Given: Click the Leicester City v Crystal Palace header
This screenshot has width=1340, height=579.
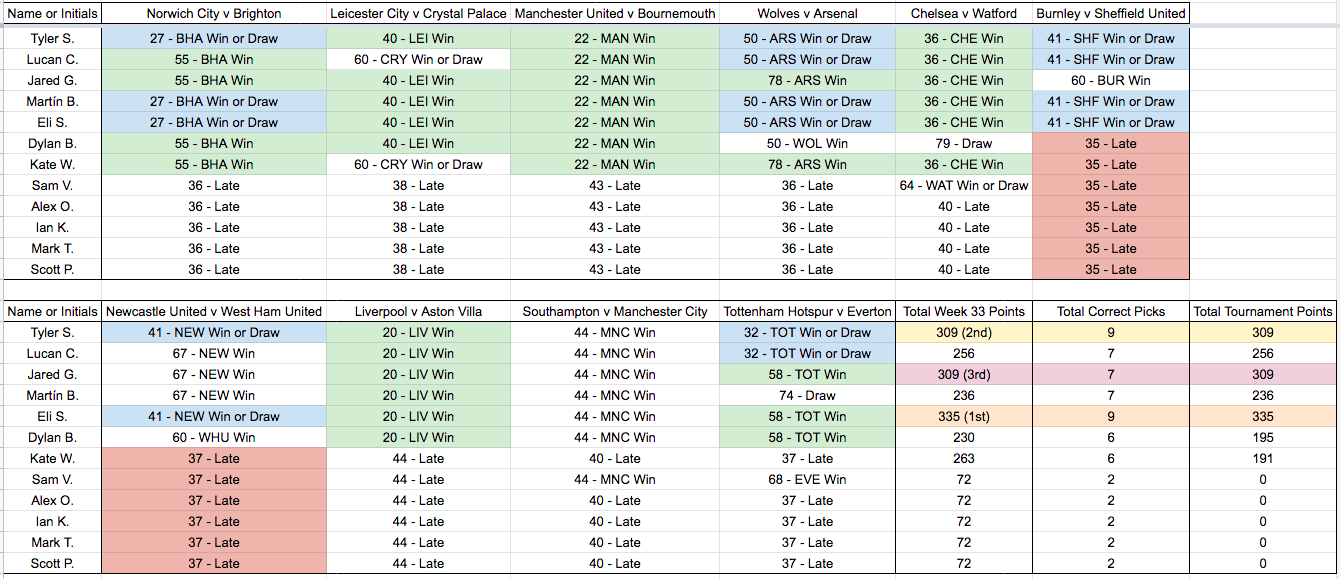Looking at the screenshot, I should click(x=418, y=13).
